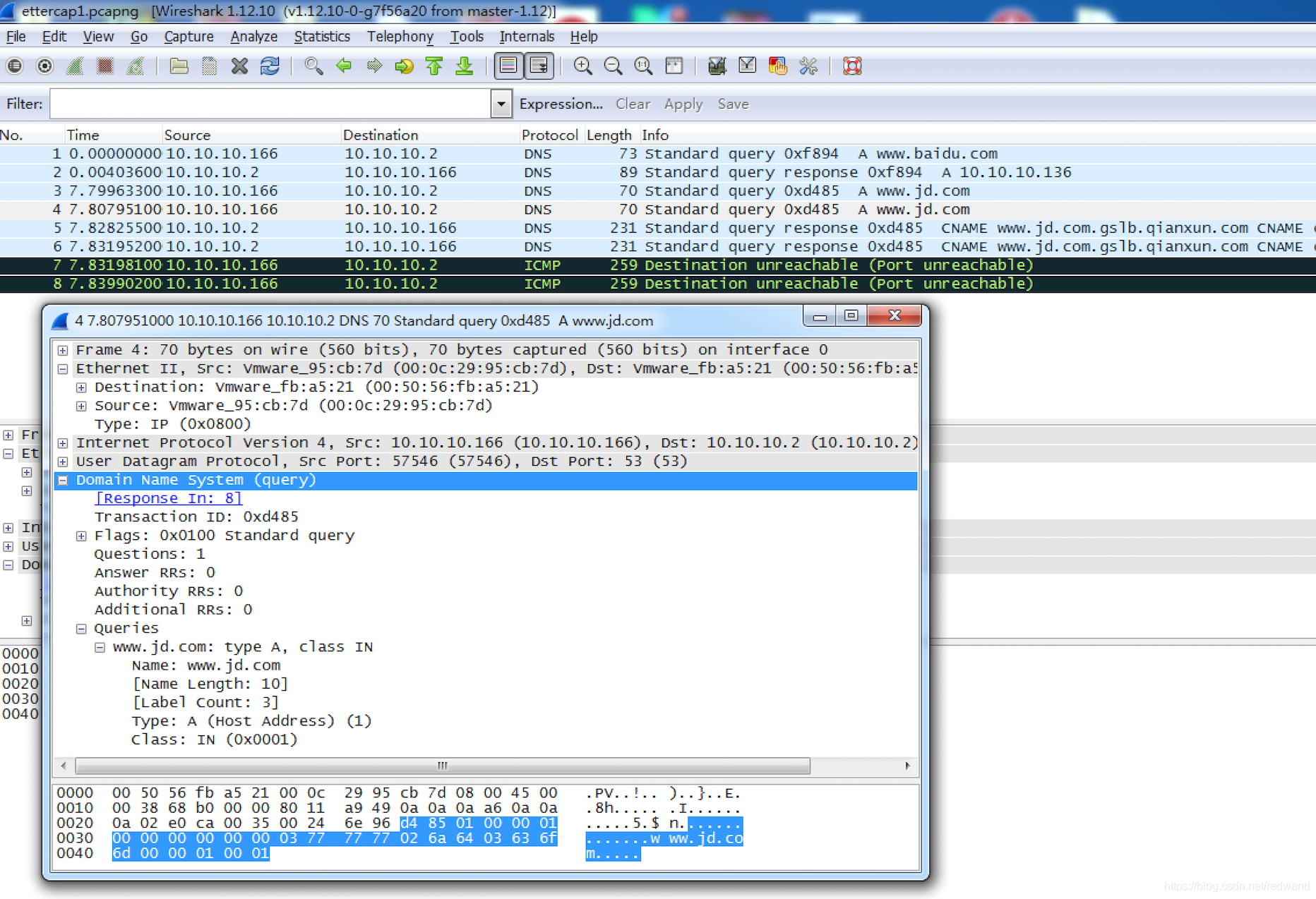This screenshot has width=1316, height=899.
Task: Go forward in packet history arrow
Action: tap(374, 66)
